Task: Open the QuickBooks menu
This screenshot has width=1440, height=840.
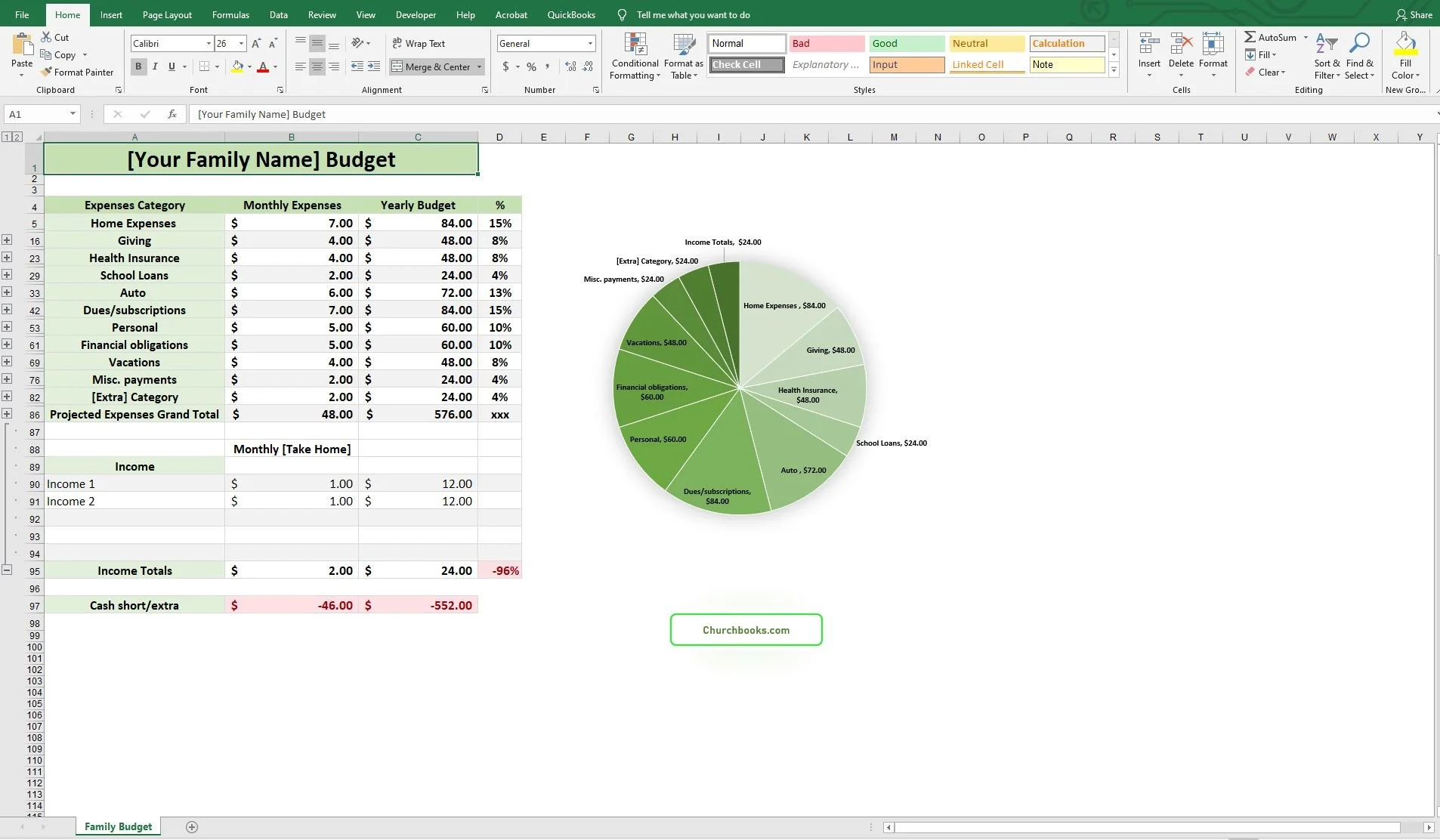Action: coord(570,14)
